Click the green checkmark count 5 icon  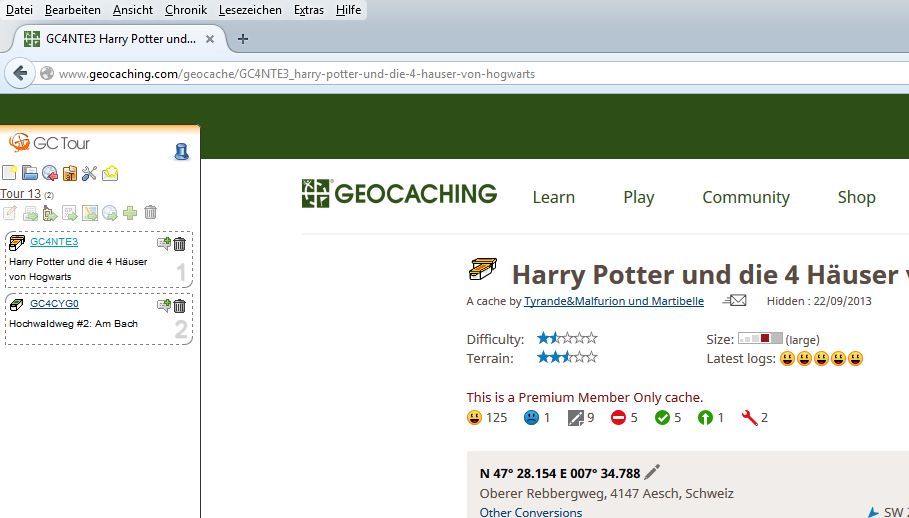tap(668, 417)
